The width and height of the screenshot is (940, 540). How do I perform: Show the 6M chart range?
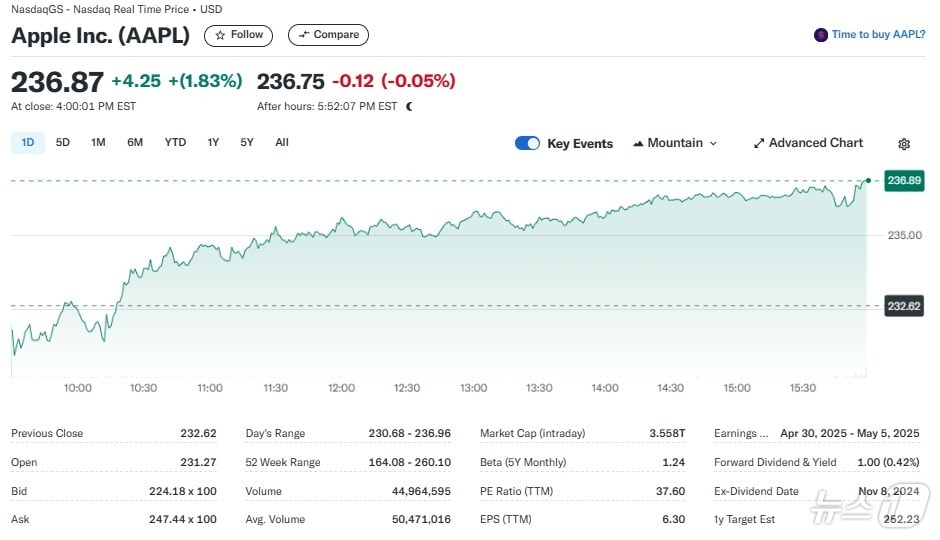click(135, 143)
